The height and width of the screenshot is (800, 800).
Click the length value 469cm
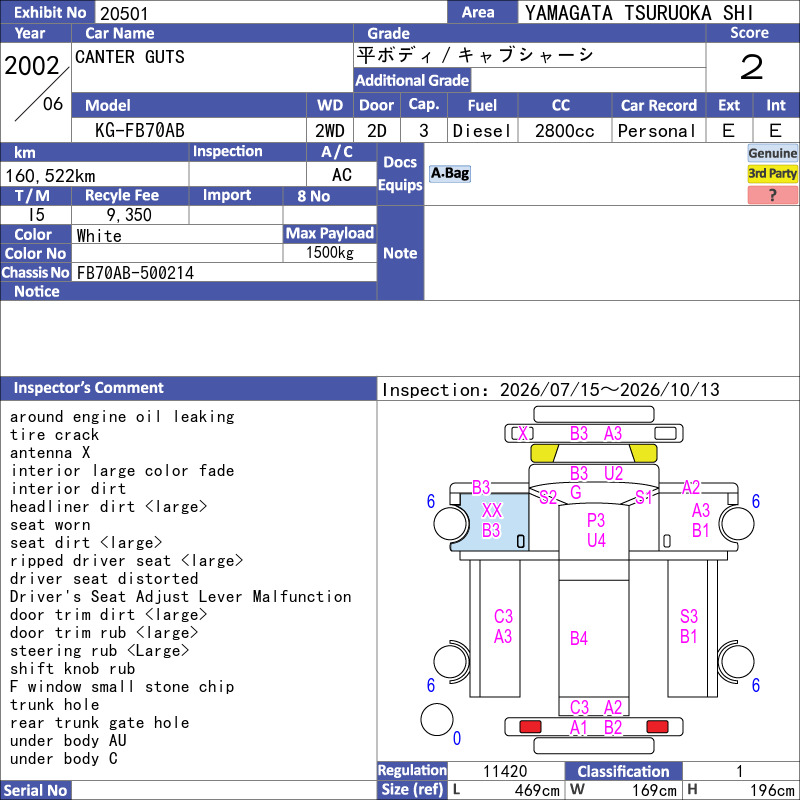point(537,790)
